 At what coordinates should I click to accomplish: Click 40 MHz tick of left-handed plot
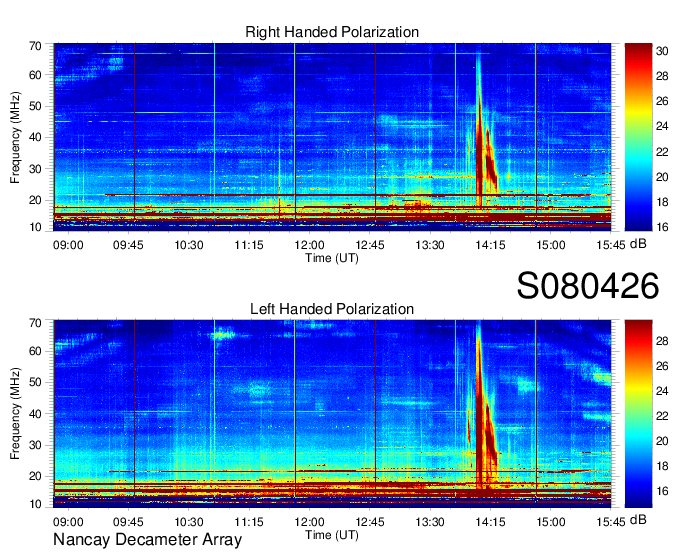pyautogui.click(x=36, y=414)
